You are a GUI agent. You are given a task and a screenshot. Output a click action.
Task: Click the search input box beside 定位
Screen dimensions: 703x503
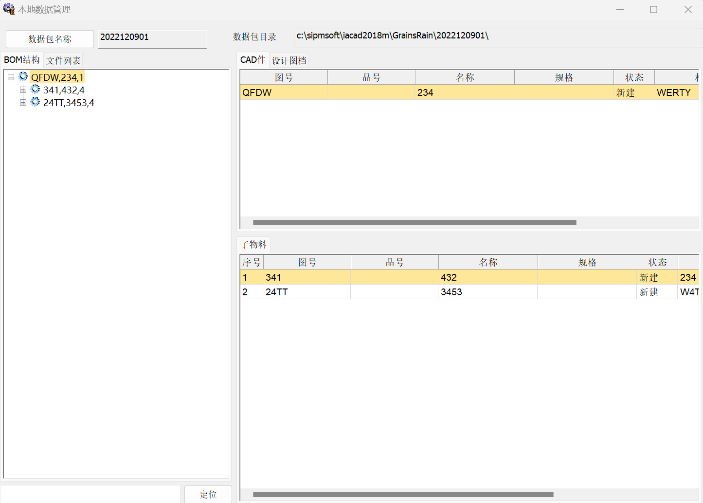point(90,494)
